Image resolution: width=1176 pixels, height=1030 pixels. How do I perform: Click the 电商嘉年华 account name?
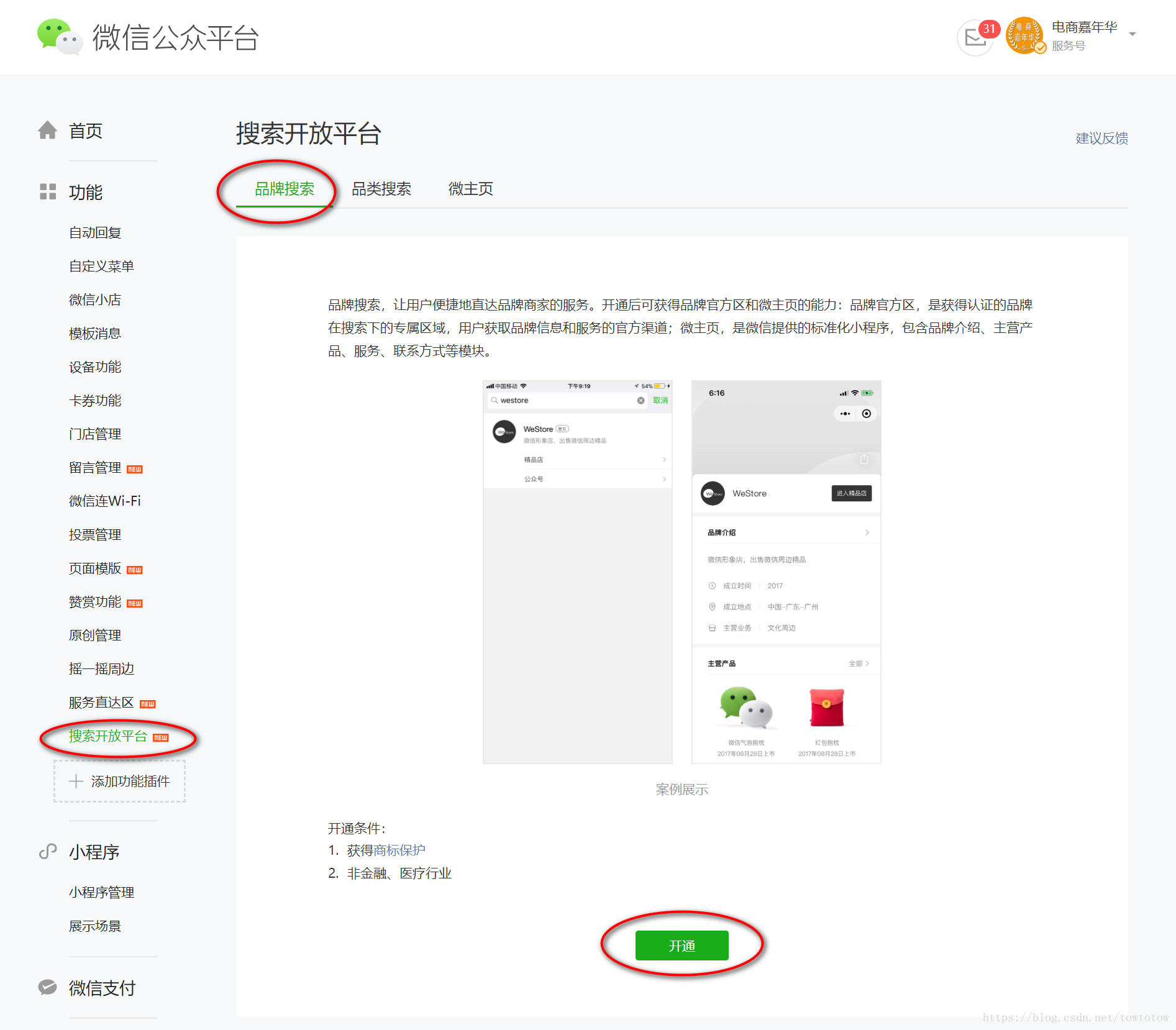point(1084,27)
